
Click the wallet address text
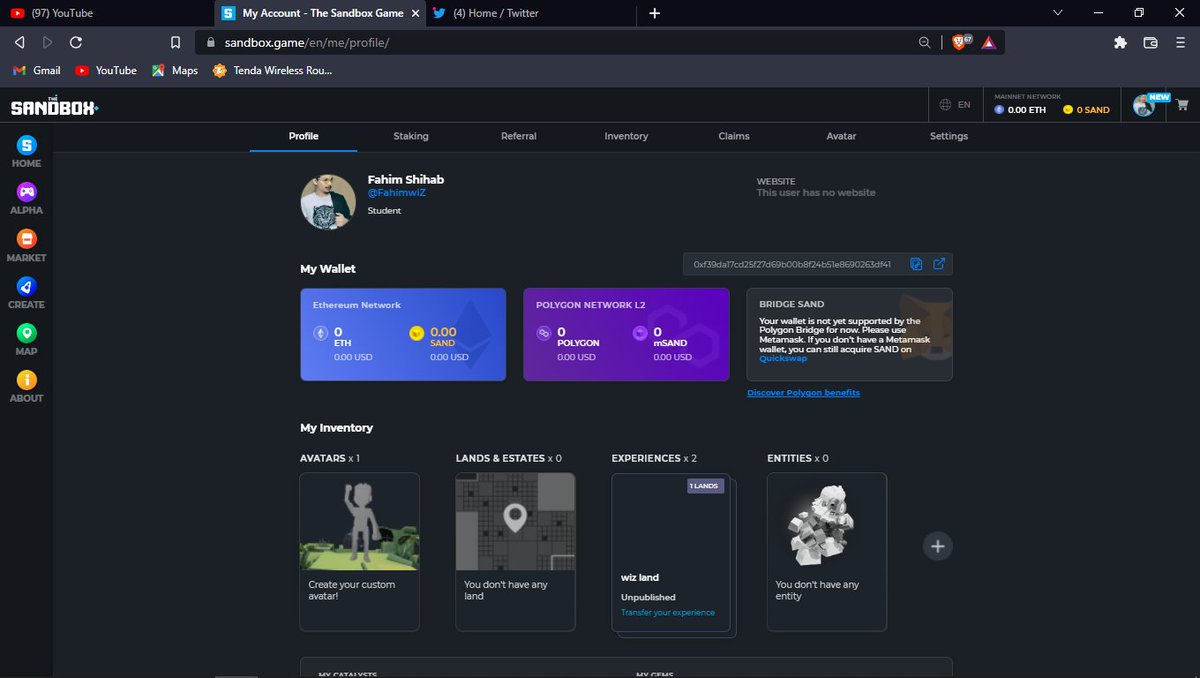point(792,264)
